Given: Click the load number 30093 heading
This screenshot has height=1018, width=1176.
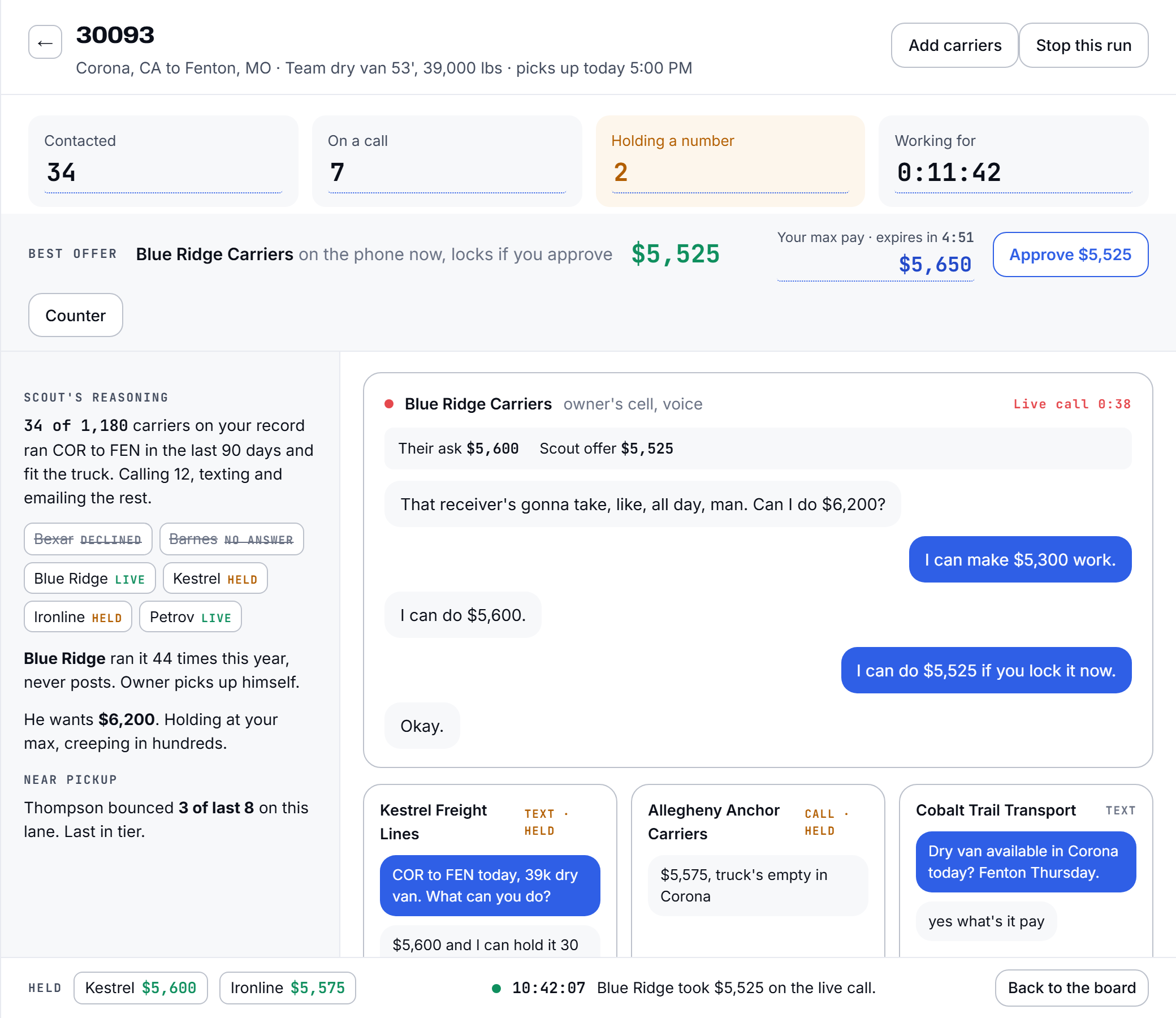Looking at the screenshot, I should pyautogui.click(x=115, y=35).
